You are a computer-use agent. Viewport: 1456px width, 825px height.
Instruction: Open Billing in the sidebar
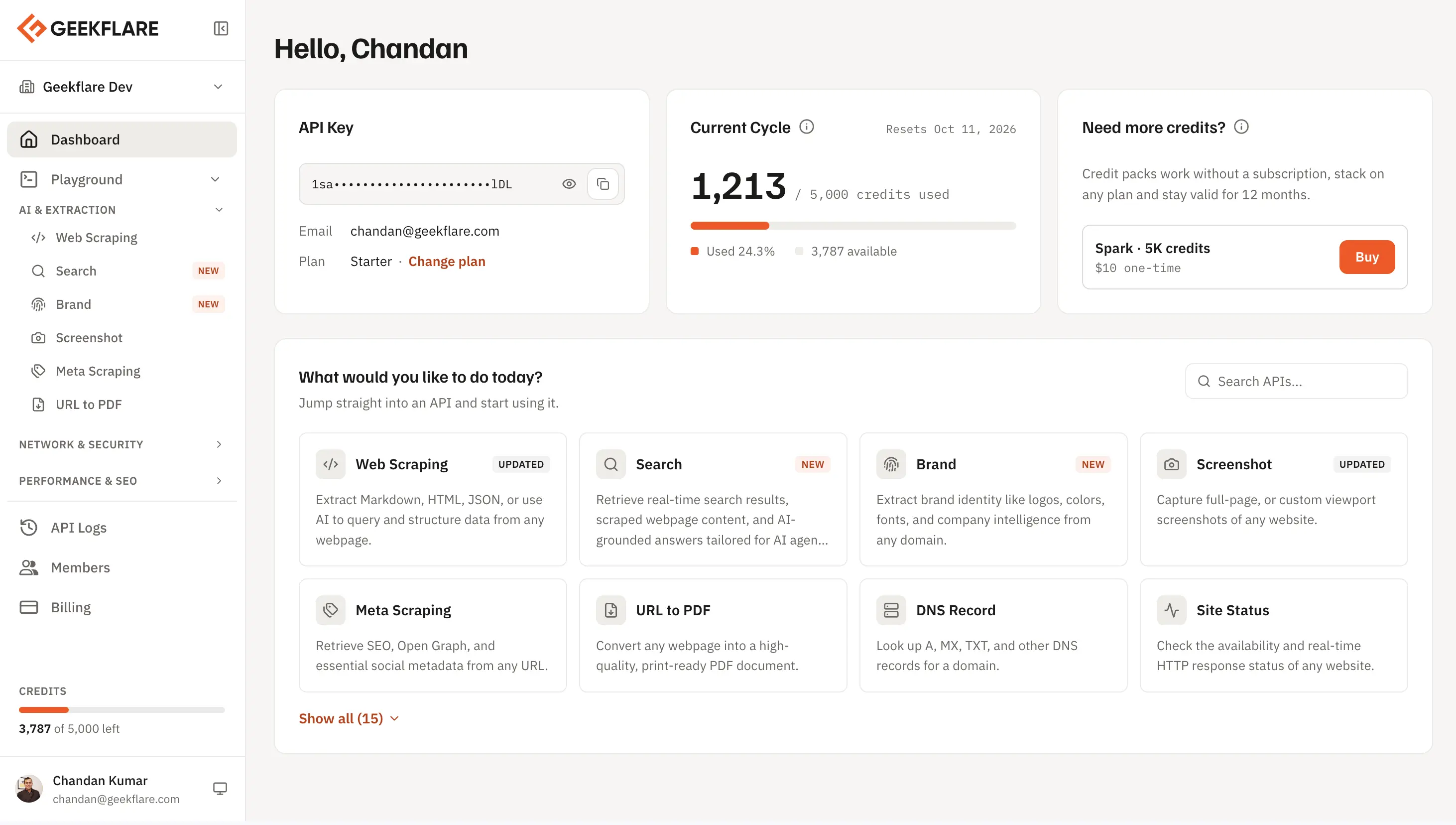122,607
